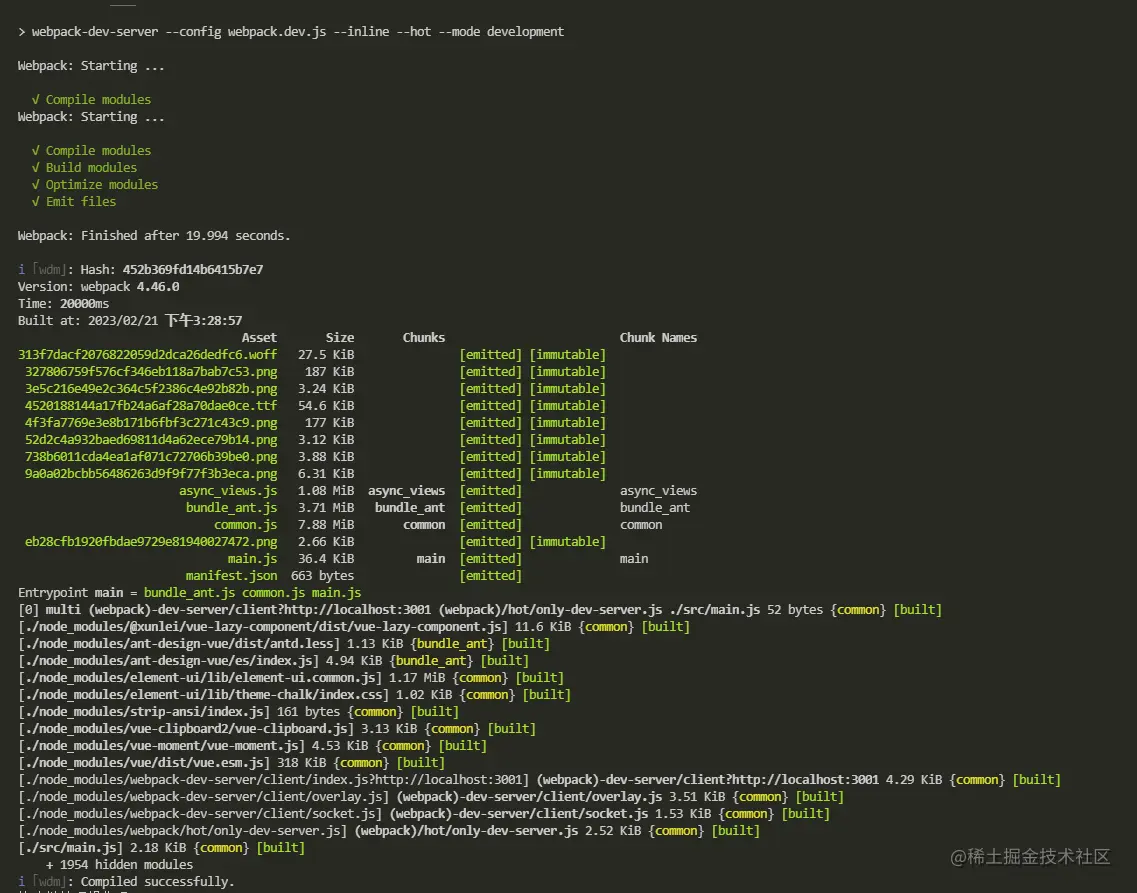Click the strip-ansi/index.js module path
1137x893 pixels.
143,713
